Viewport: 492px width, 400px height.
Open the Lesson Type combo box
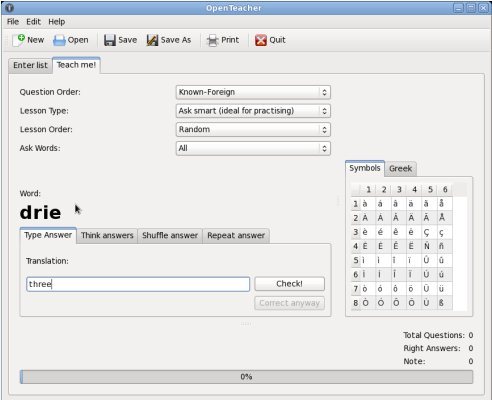coord(253,111)
